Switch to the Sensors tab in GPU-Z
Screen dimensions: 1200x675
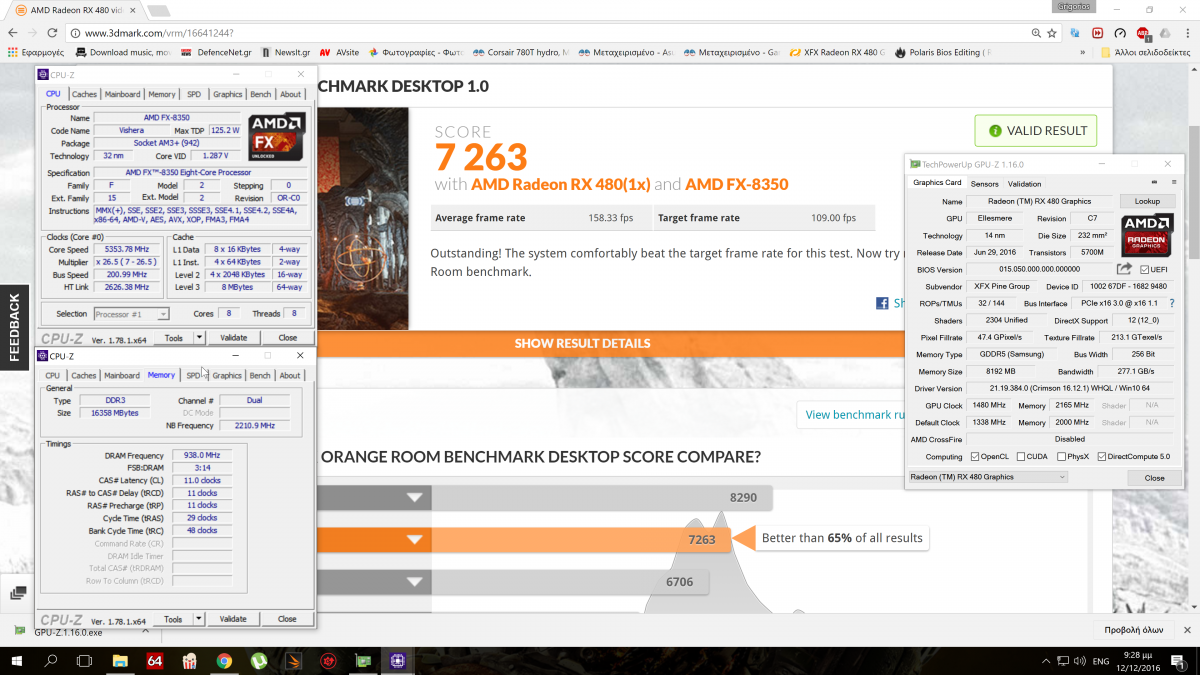pos(984,184)
